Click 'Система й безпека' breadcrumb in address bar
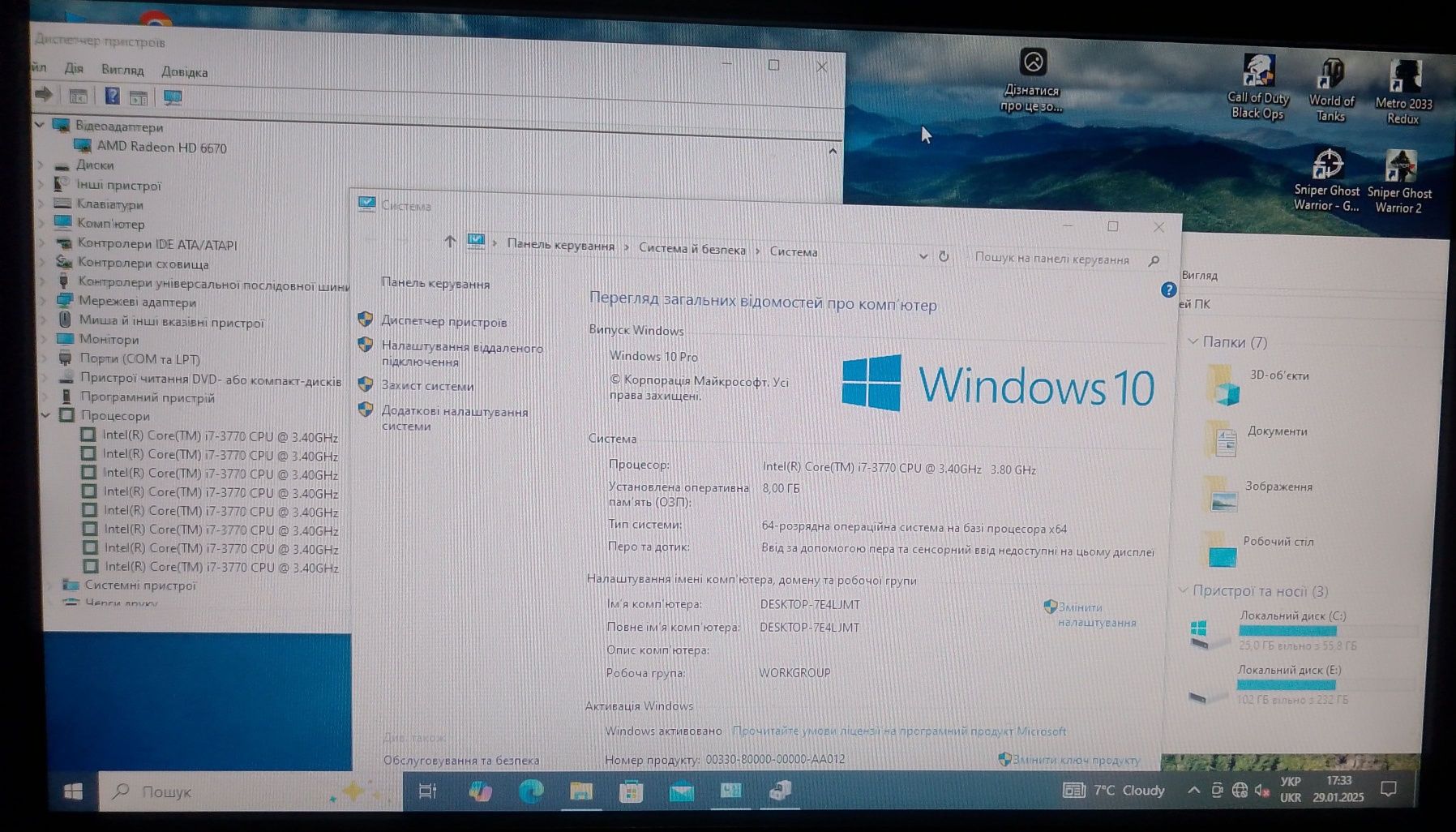The image size is (1456, 832). point(692,249)
